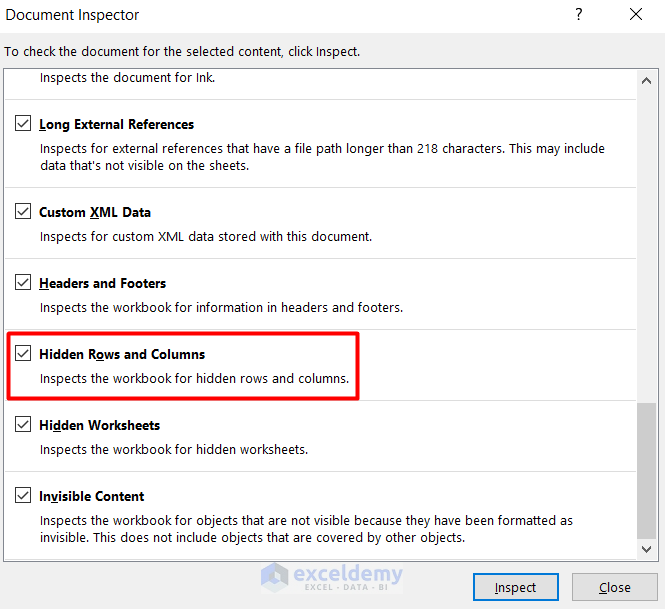The width and height of the screenshot is (665, 609).
Task: Click the scrollbar down arrow
Action: [648, 549]
